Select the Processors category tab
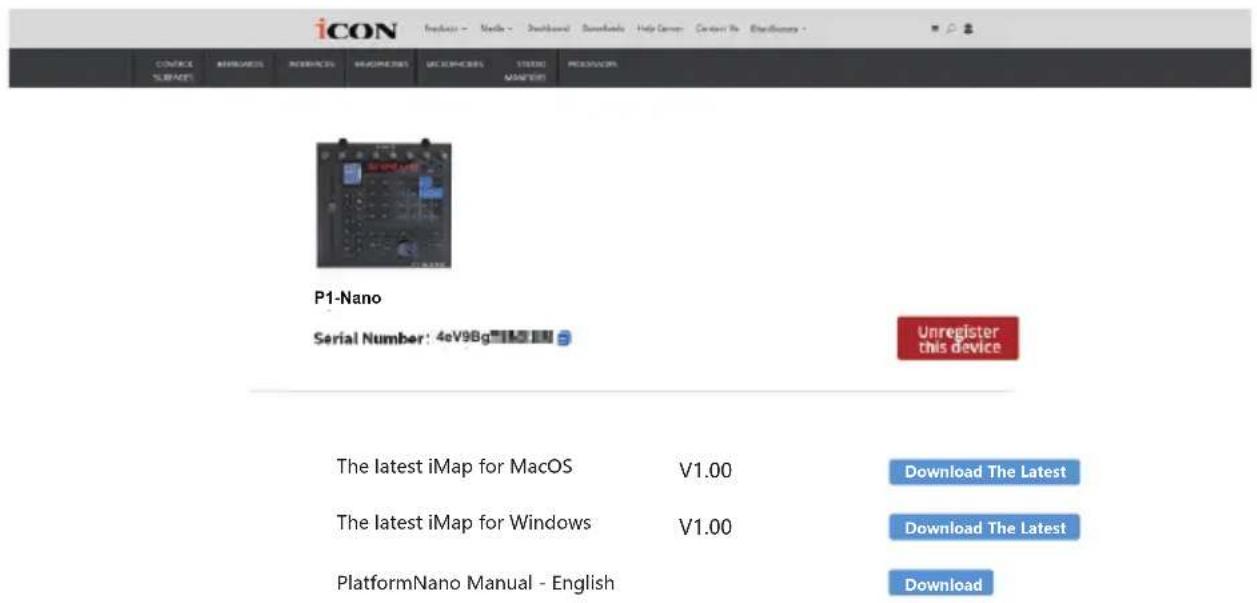This screenshot has width=1257, height=603. point(592,64)
